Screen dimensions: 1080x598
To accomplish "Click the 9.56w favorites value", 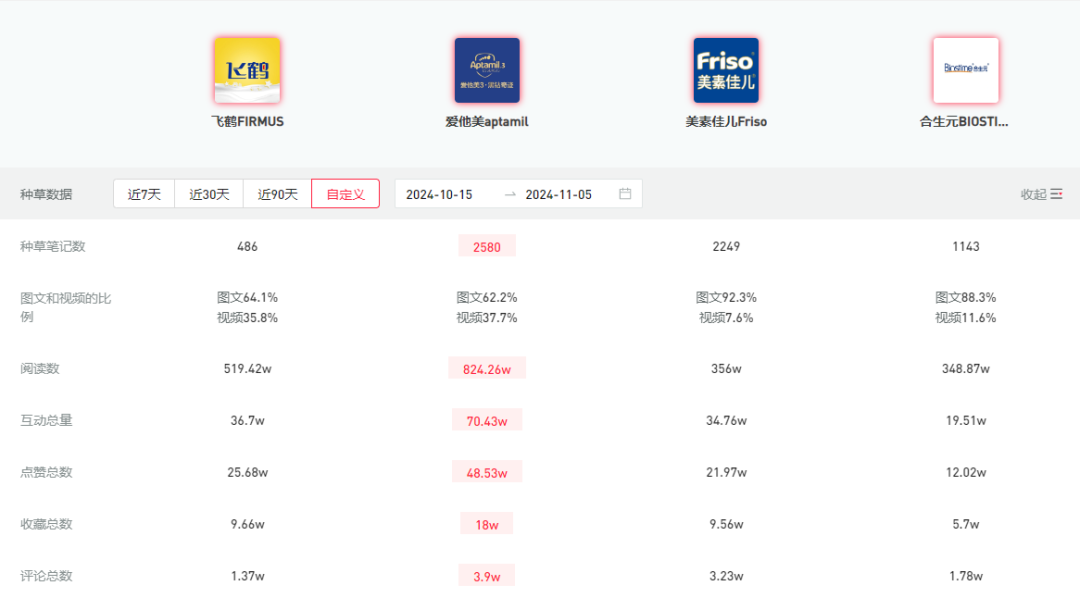I will pyautogui.click(x=726, y=524).
